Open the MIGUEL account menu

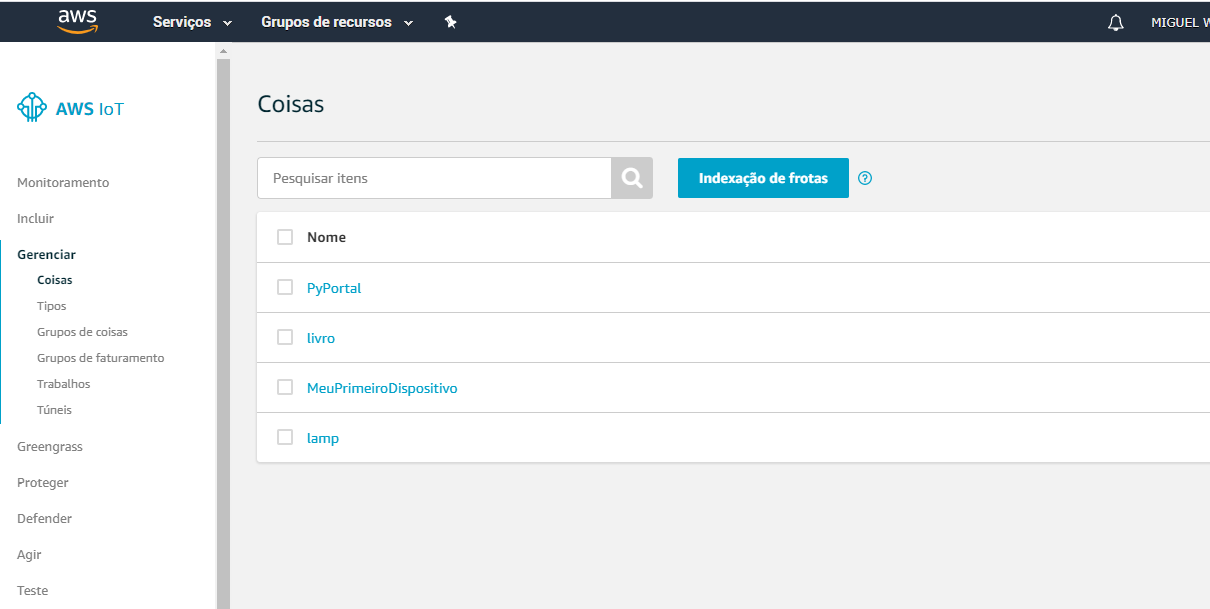pos(1180,22)
